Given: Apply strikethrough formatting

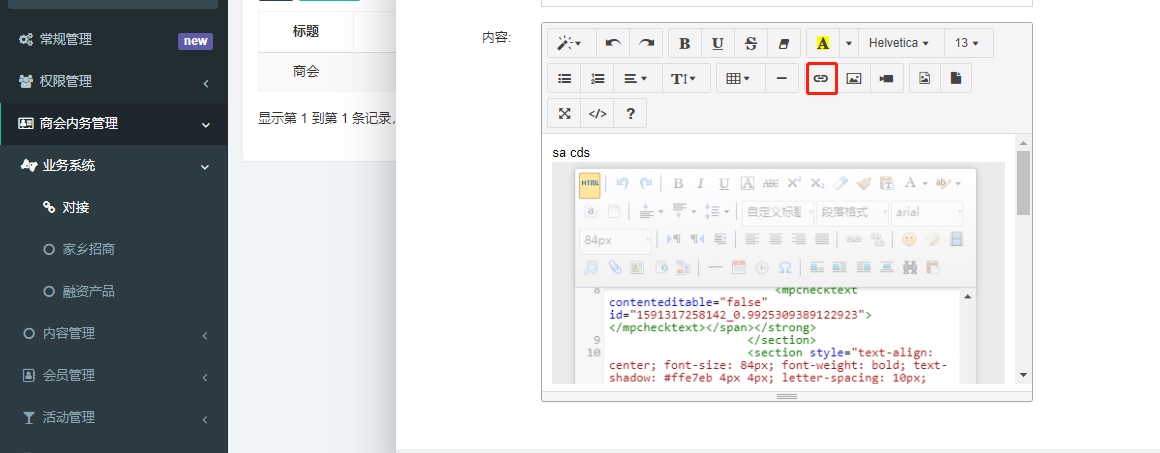Looking at the screenshot, I should [750, 43].
